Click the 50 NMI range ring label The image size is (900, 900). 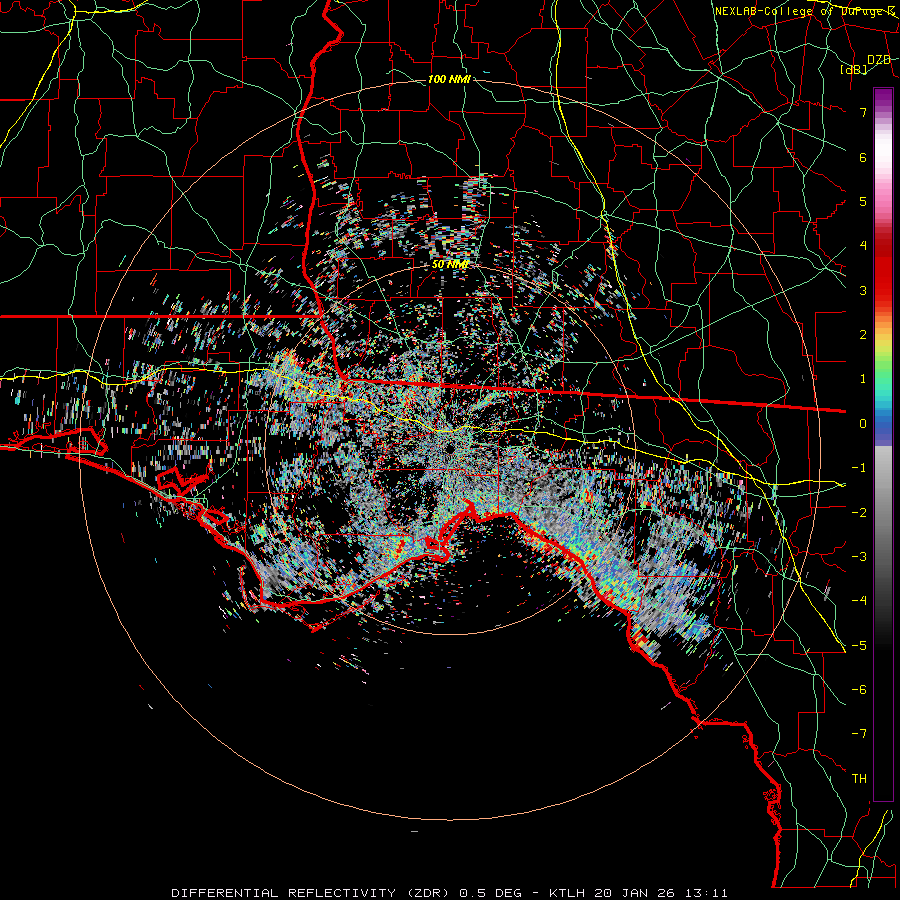point(450,264)
